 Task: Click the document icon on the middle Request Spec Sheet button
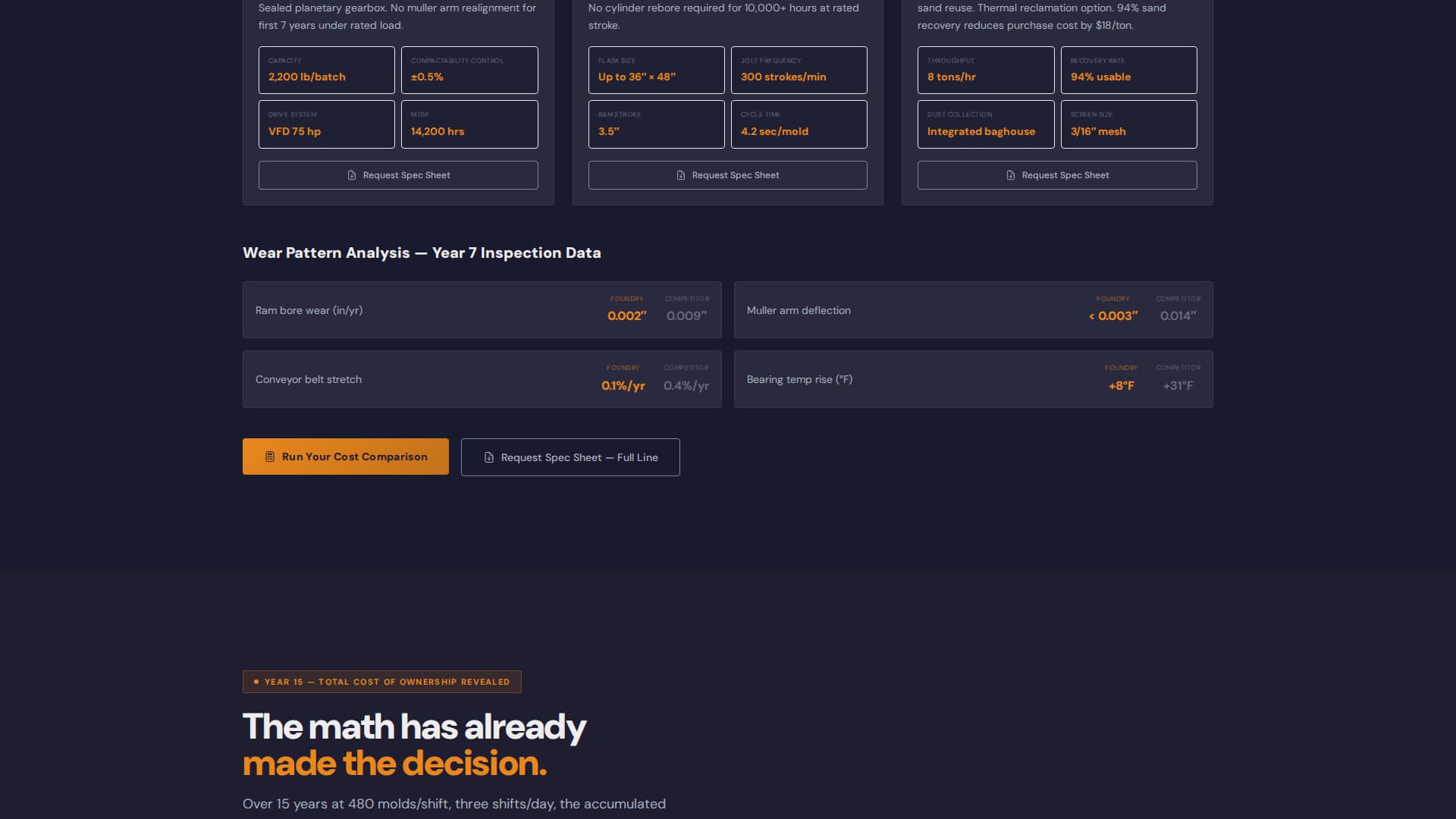coord(680,175)
